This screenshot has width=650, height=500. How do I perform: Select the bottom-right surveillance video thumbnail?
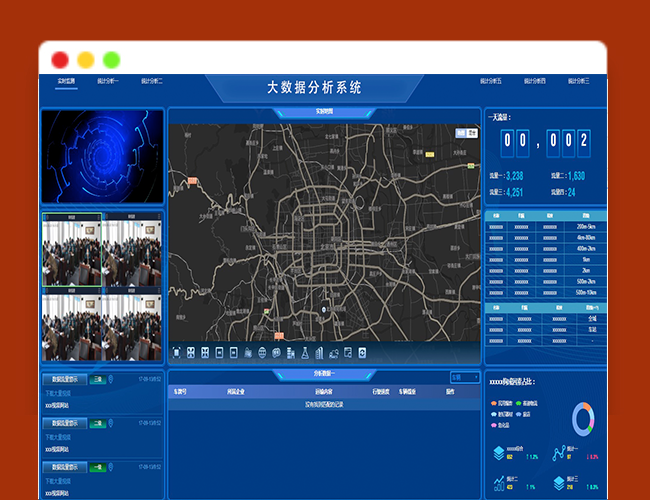(x=132, y=326)
